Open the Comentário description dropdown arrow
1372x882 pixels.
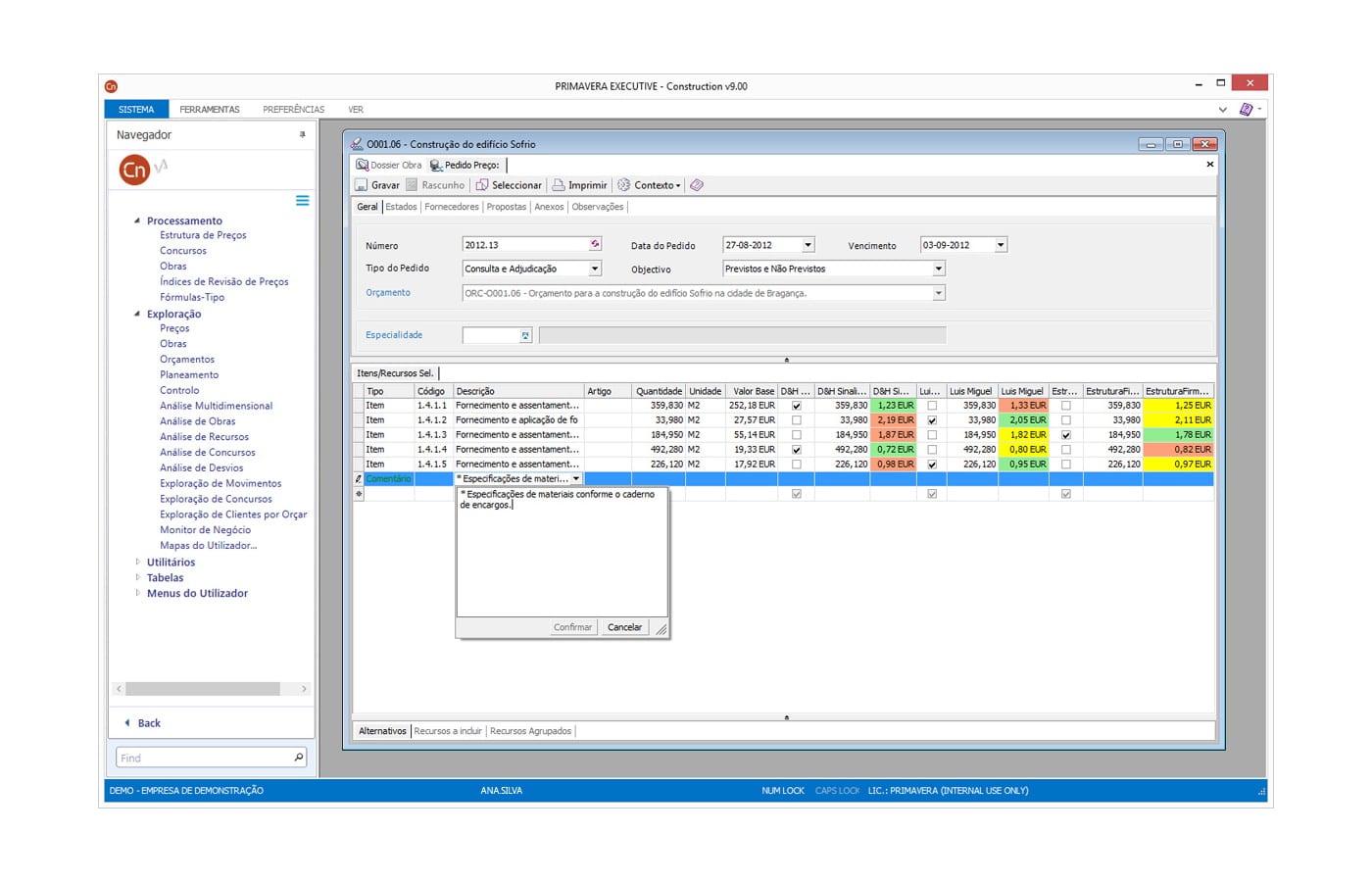tap(576, 479)
